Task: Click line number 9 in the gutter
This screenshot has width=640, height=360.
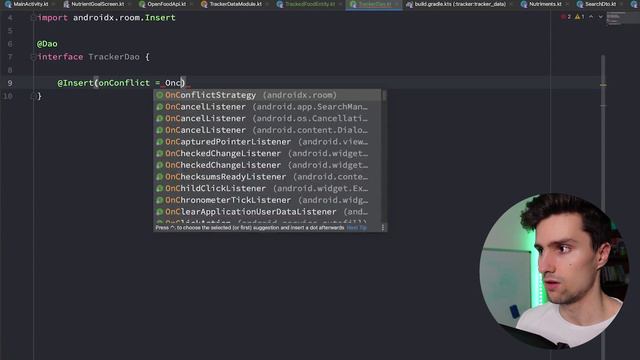Action: point(10,83)
